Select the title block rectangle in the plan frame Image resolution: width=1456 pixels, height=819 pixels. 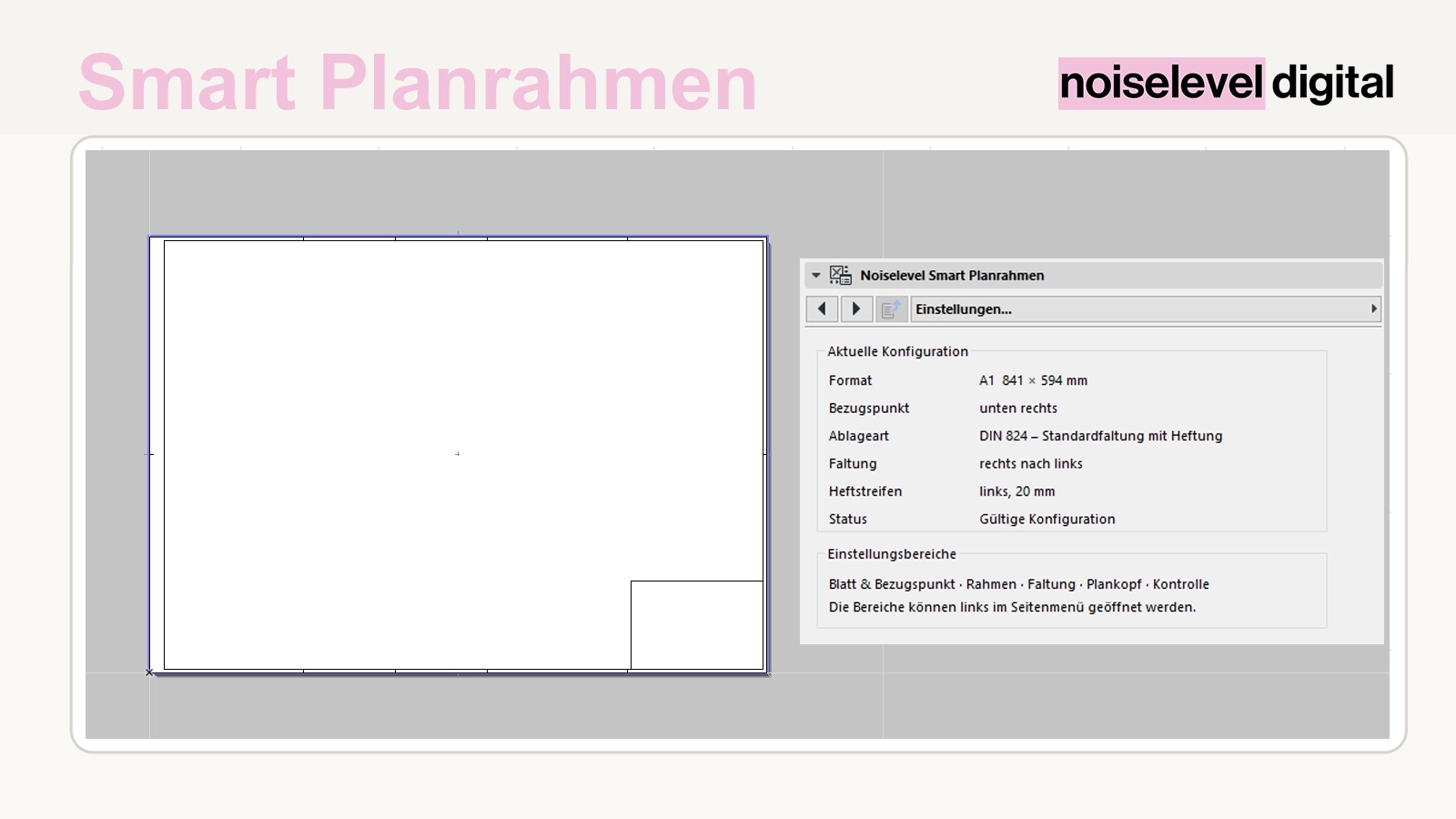tap(697, 625)
